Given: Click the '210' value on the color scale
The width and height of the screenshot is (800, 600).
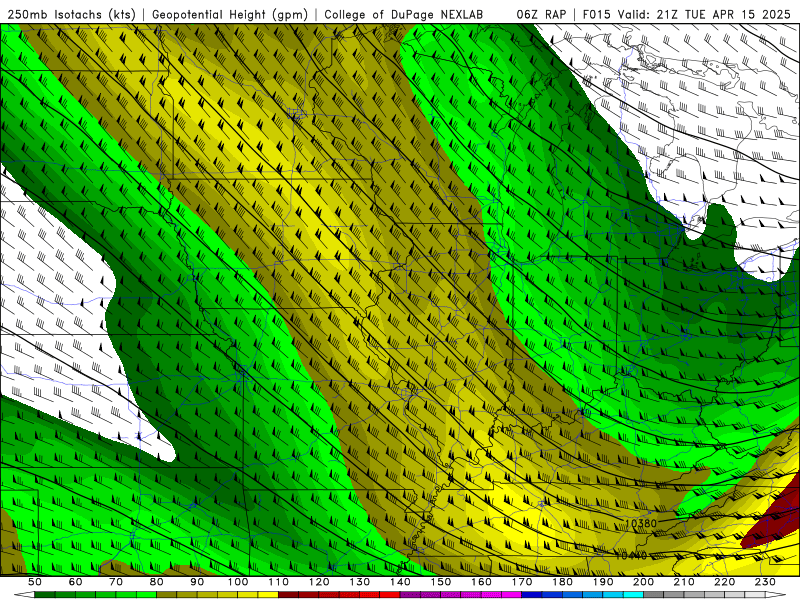Looking at the screenshot, I should 684,582.
